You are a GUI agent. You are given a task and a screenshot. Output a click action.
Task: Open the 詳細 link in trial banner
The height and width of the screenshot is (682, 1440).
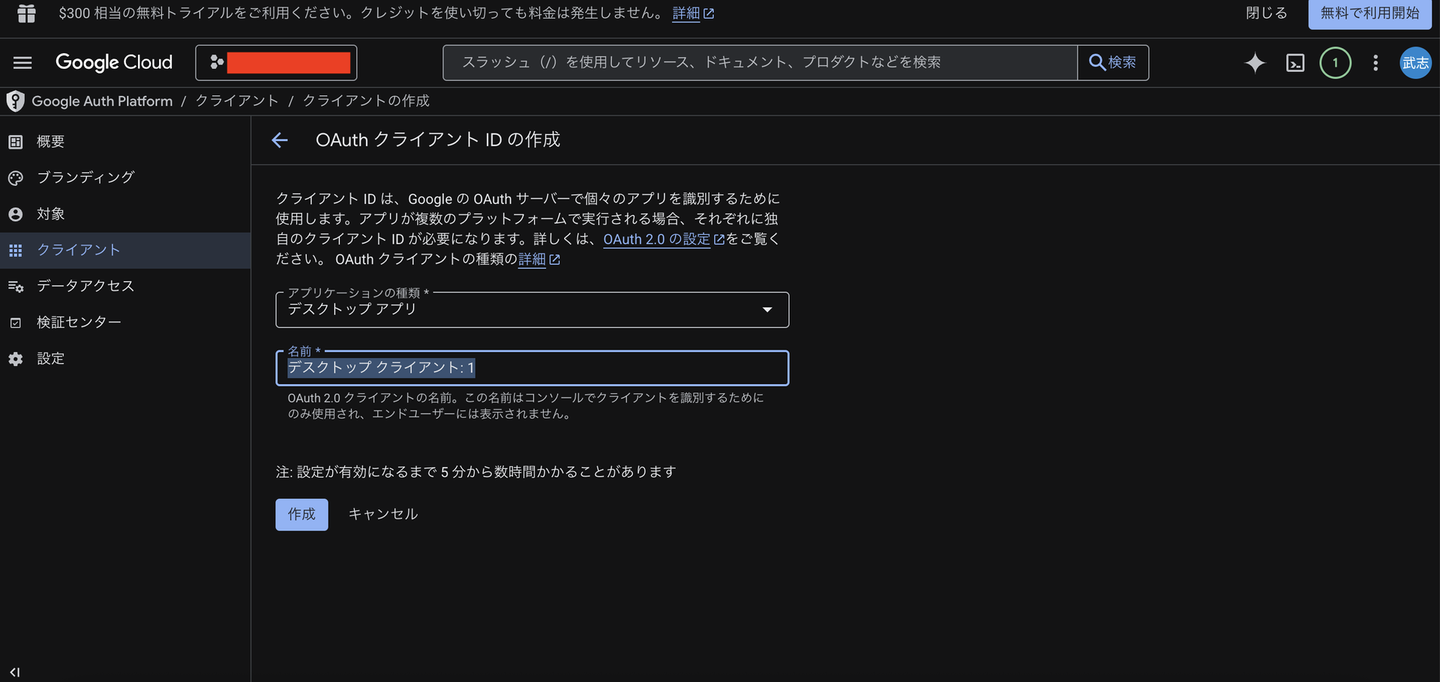(693, 13)
